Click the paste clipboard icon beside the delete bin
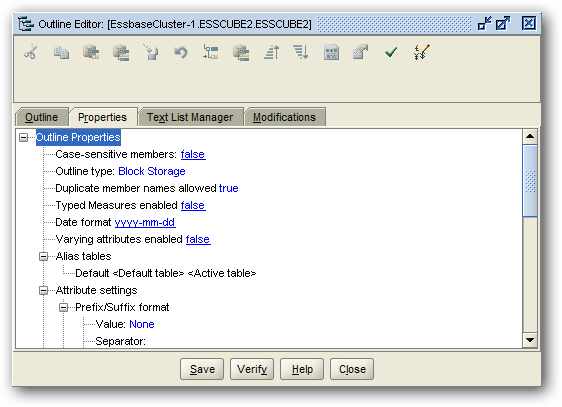This screenshot has height=407, width=562. point(121,52)
